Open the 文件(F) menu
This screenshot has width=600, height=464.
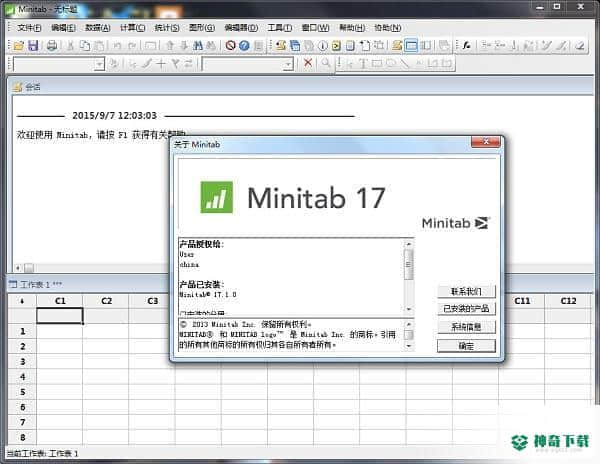click(x=29, y=28)
